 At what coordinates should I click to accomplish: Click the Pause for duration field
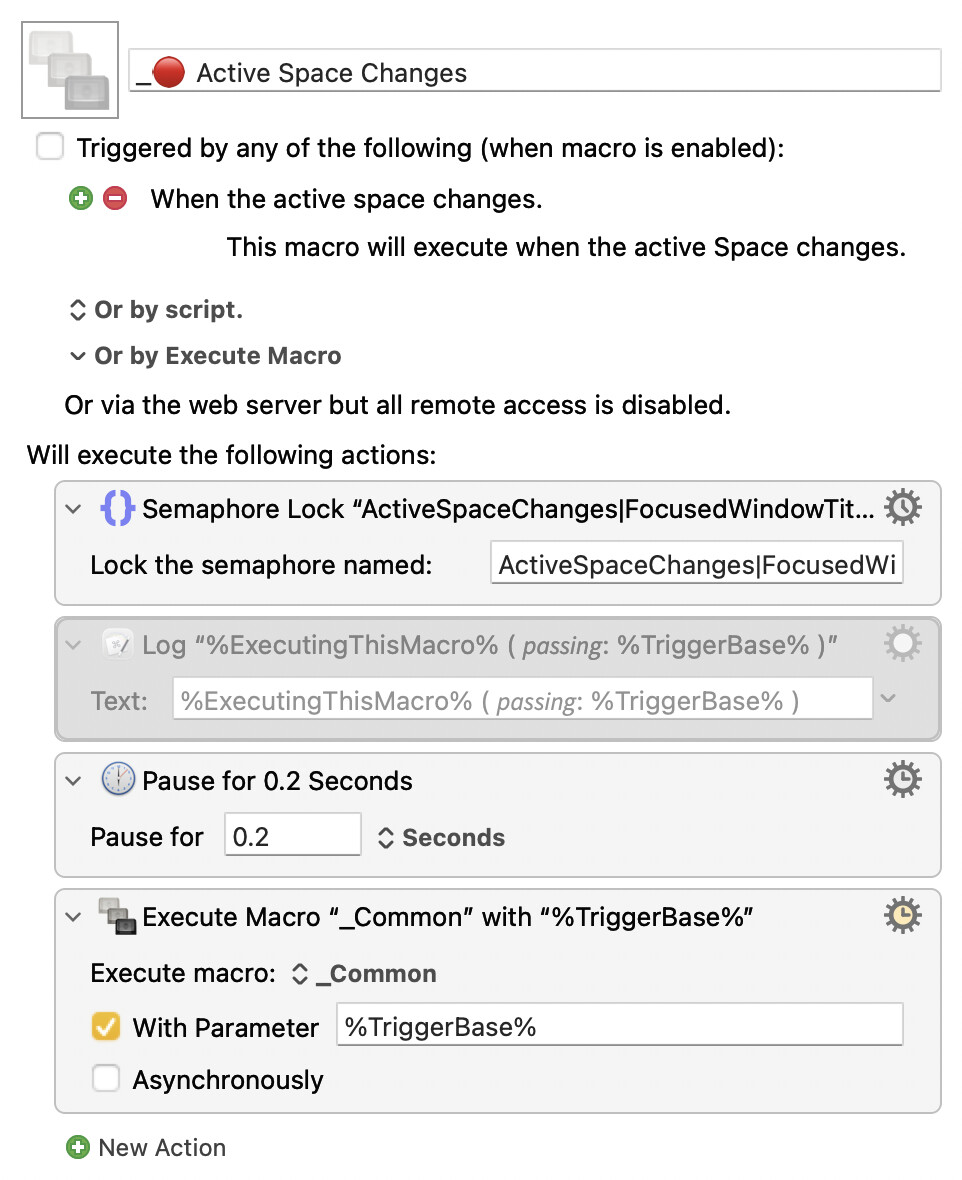tap(292, 836)
